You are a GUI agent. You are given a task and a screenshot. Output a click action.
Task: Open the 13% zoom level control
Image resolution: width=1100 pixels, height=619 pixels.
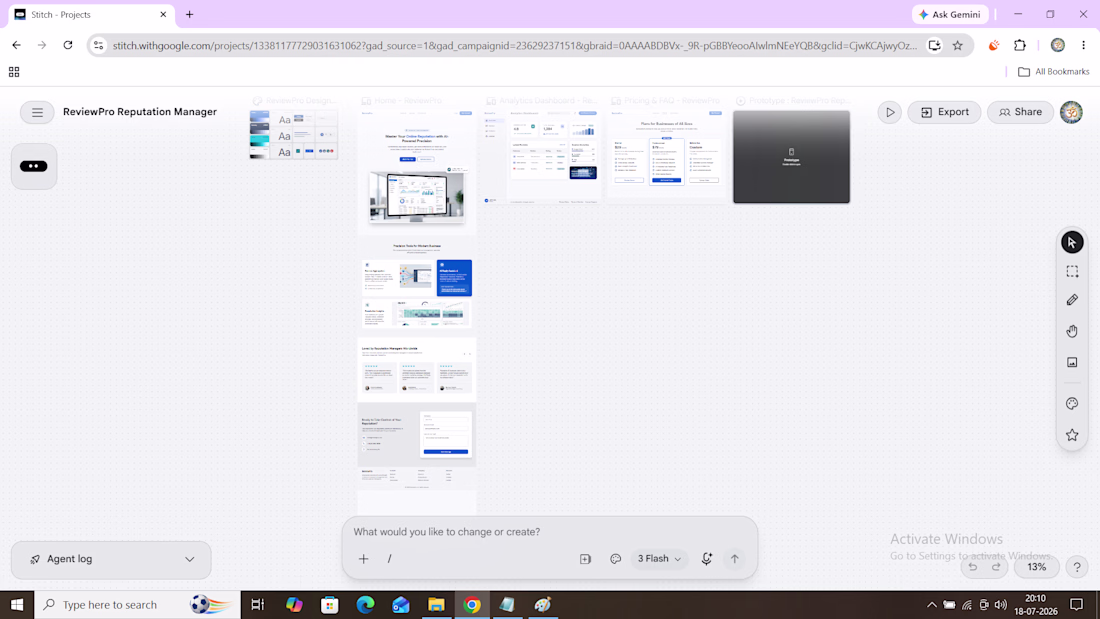pos(1037,567)
